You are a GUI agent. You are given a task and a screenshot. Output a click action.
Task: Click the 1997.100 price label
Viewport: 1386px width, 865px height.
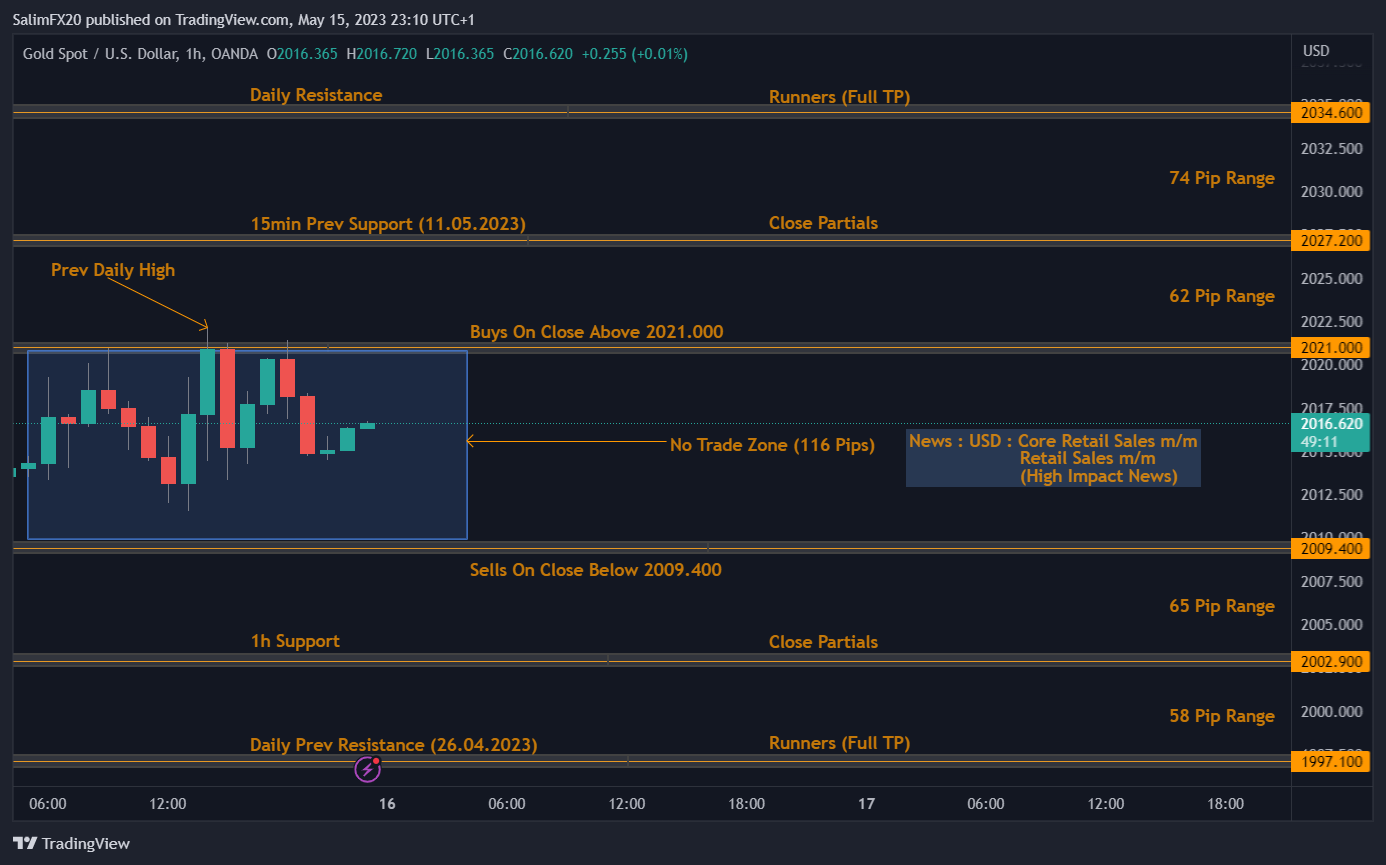click(1331, 761)
